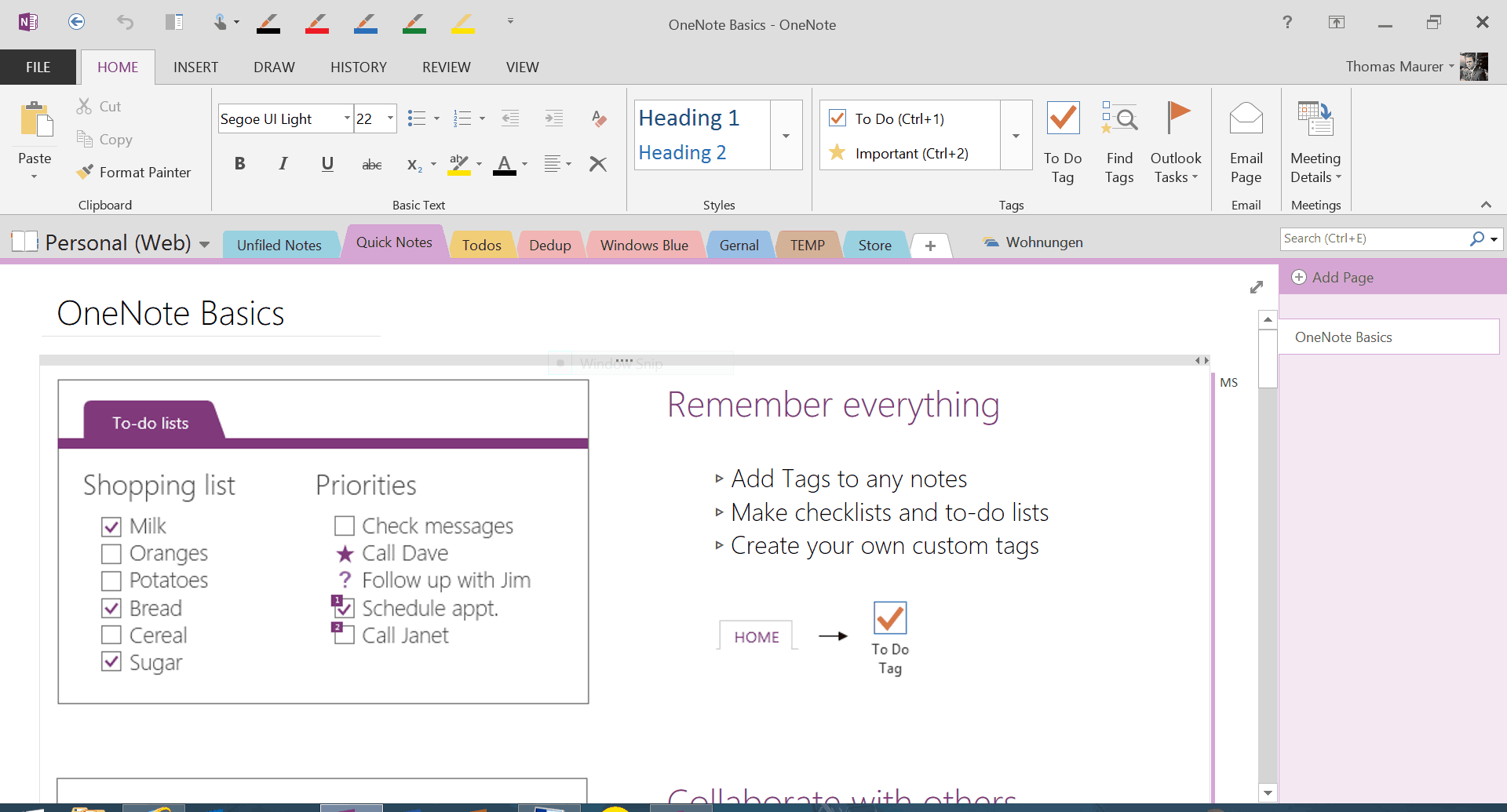
Task: Click the Outlook Tasks flag icon
Action: pyautogui.click(x=1177, y=118)
